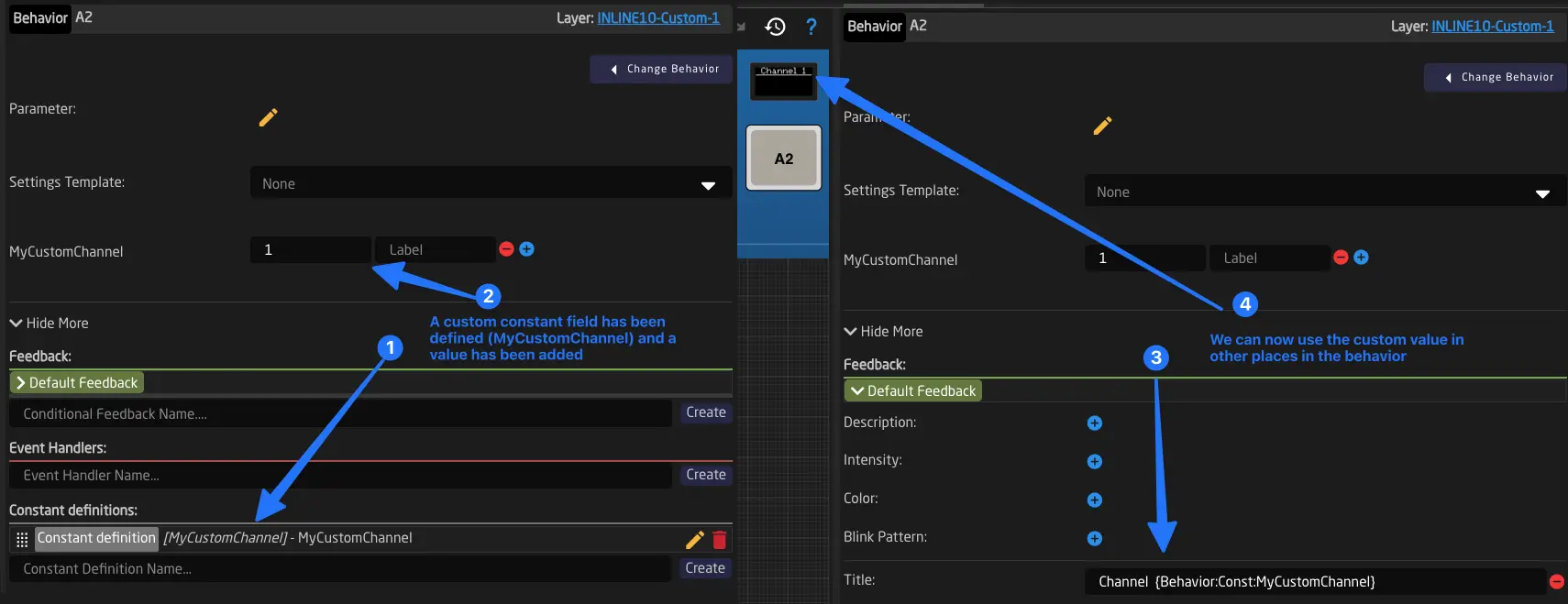Image resolution: width=1568 pixels, height=604 pixels.
Task: Open Settings Template dropdown in right panel
Action: (x=1326, y=192)
